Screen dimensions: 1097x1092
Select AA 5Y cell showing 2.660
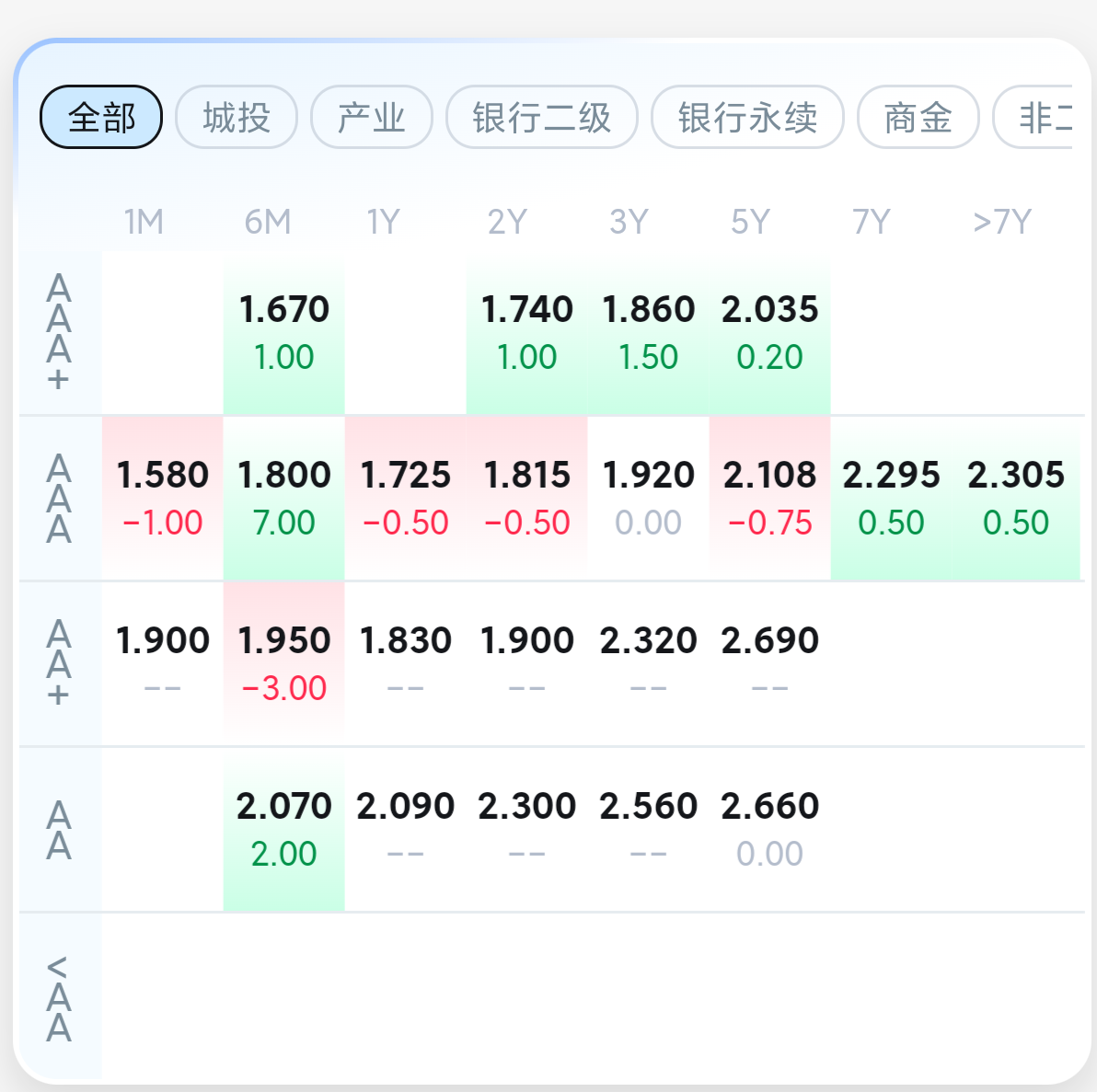(769, 830)
